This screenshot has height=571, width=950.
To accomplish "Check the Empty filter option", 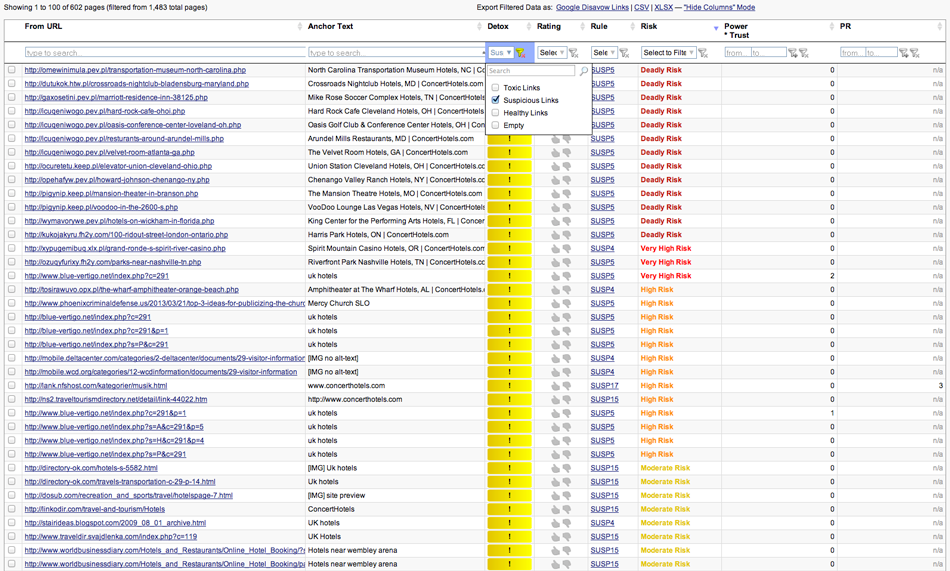I will click(495, 125).
